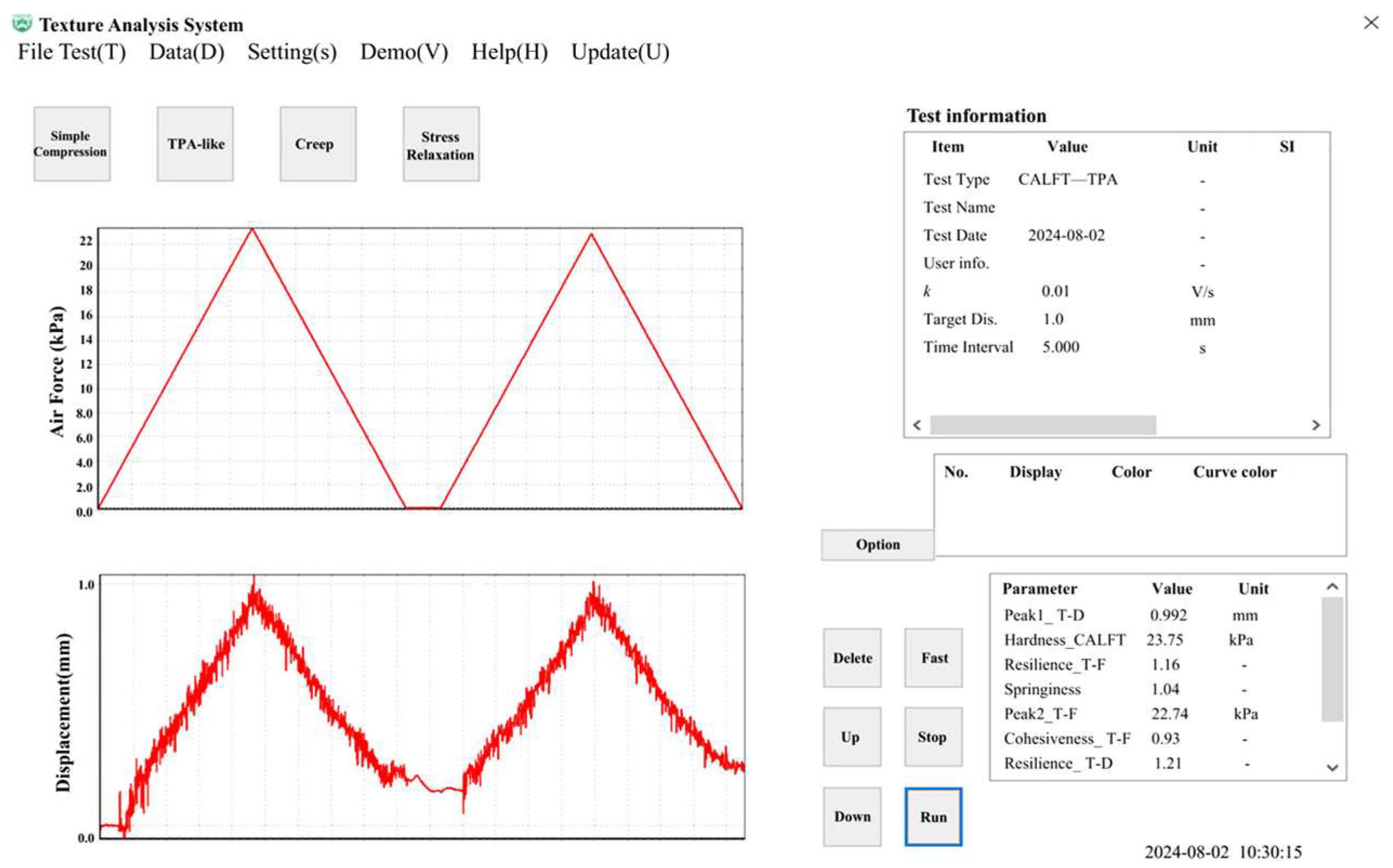Open the File Test(T) menu

click(72, 52)
